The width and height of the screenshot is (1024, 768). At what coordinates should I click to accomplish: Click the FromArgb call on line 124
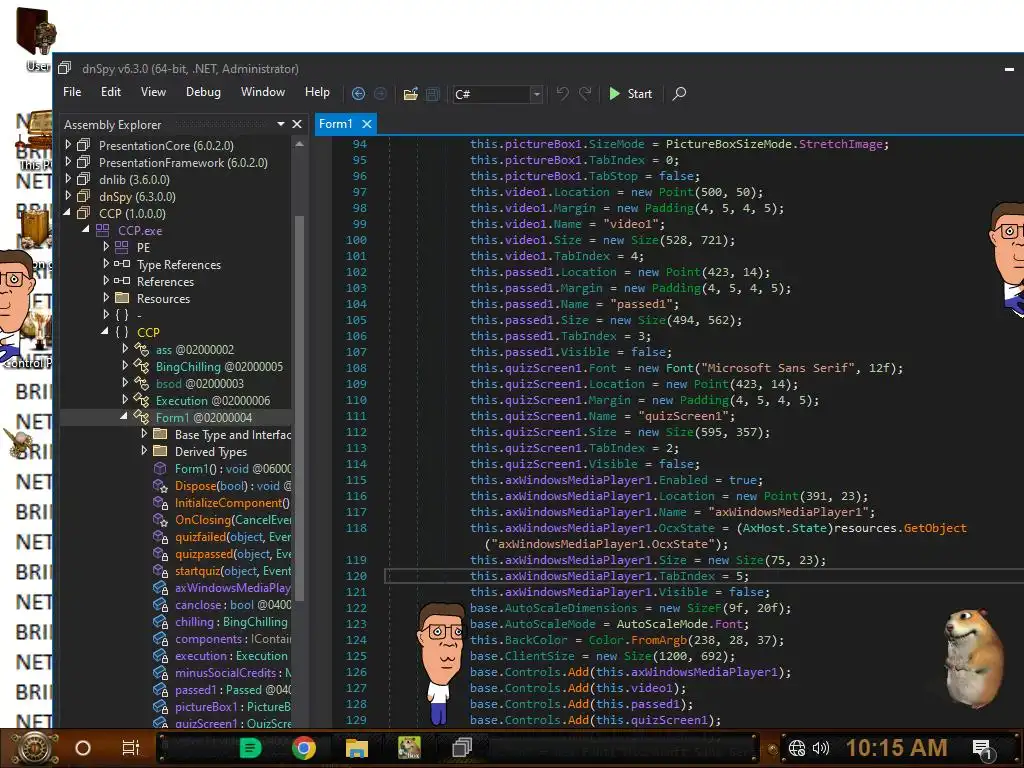pos(659,640)
